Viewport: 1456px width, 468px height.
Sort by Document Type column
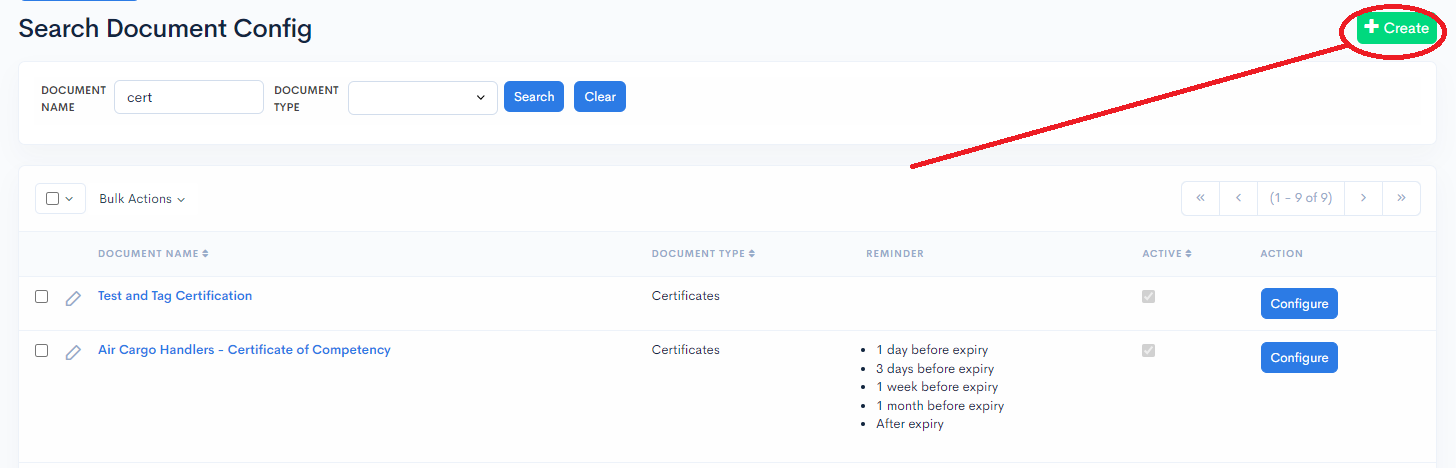point(703,254)
